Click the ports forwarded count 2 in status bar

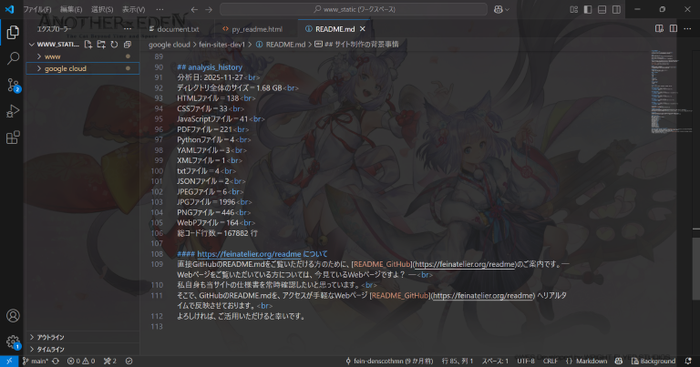pyautogui.click(x=110, y=361)
